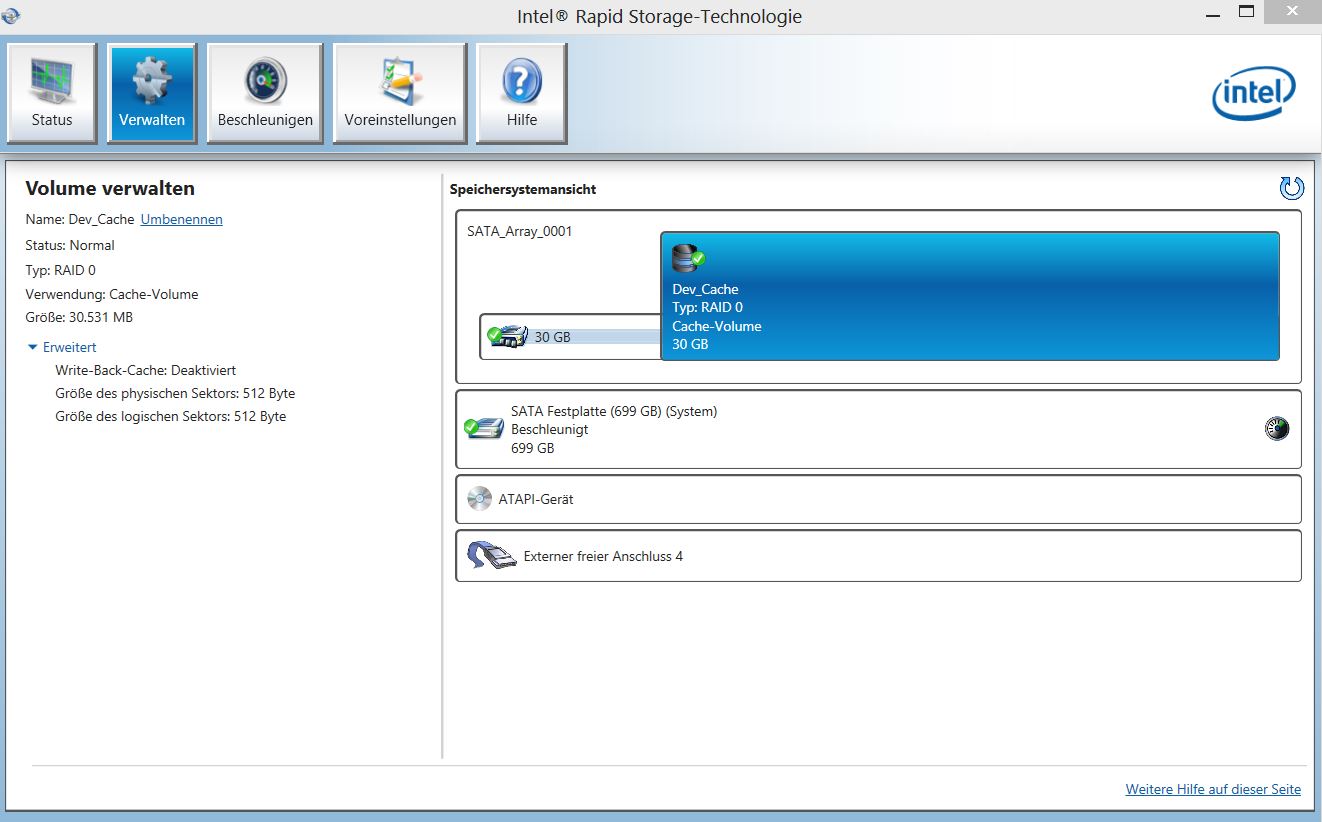Click the Status: Normal text
1322x822 pixels.
[70, 245]
